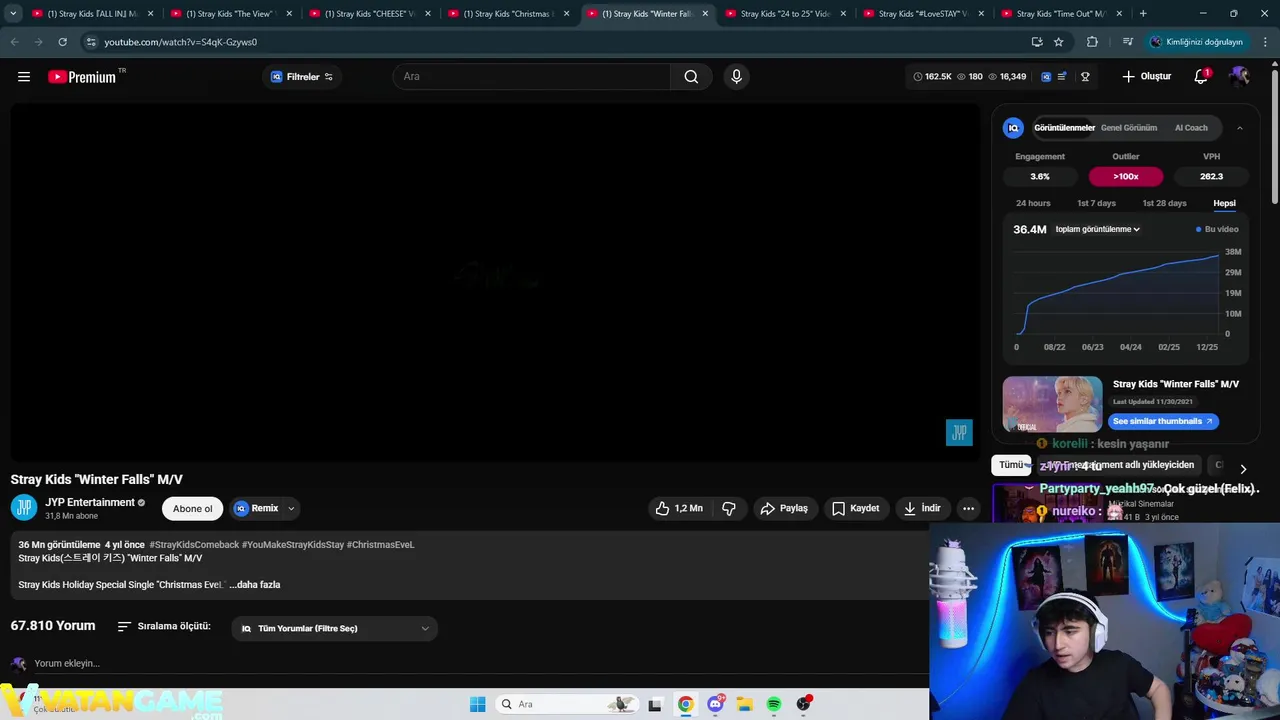Open the account avatar menu
This screenshot has height=720, width=1280.
pyautogui.click(x=1239, y=77)
